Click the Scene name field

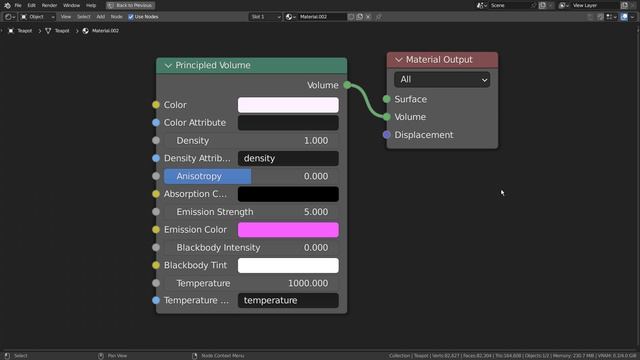tap(510, 5)
